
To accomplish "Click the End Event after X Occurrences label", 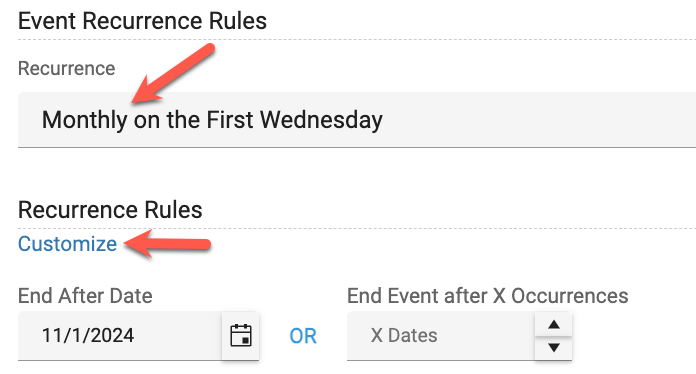I will coord(487,295).
